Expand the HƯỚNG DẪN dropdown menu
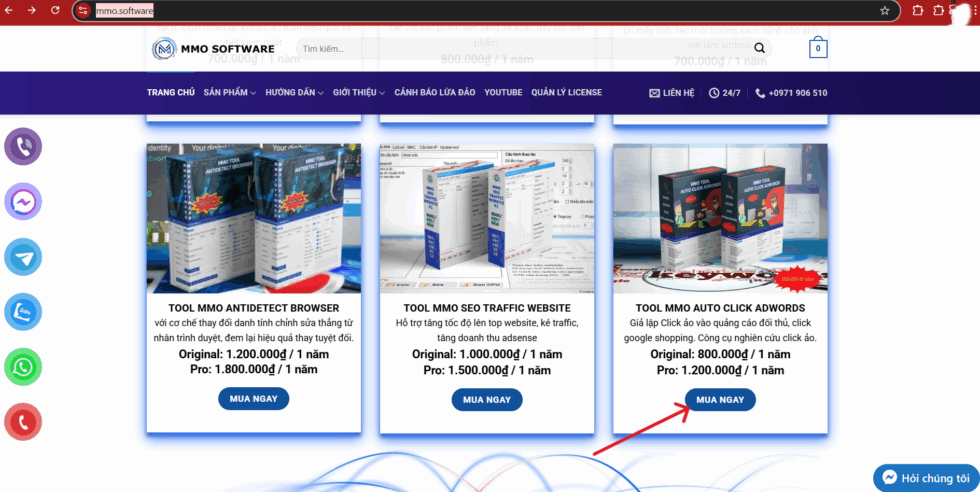Viewport: 980px width, 492px height. click(x=294, y=93)
